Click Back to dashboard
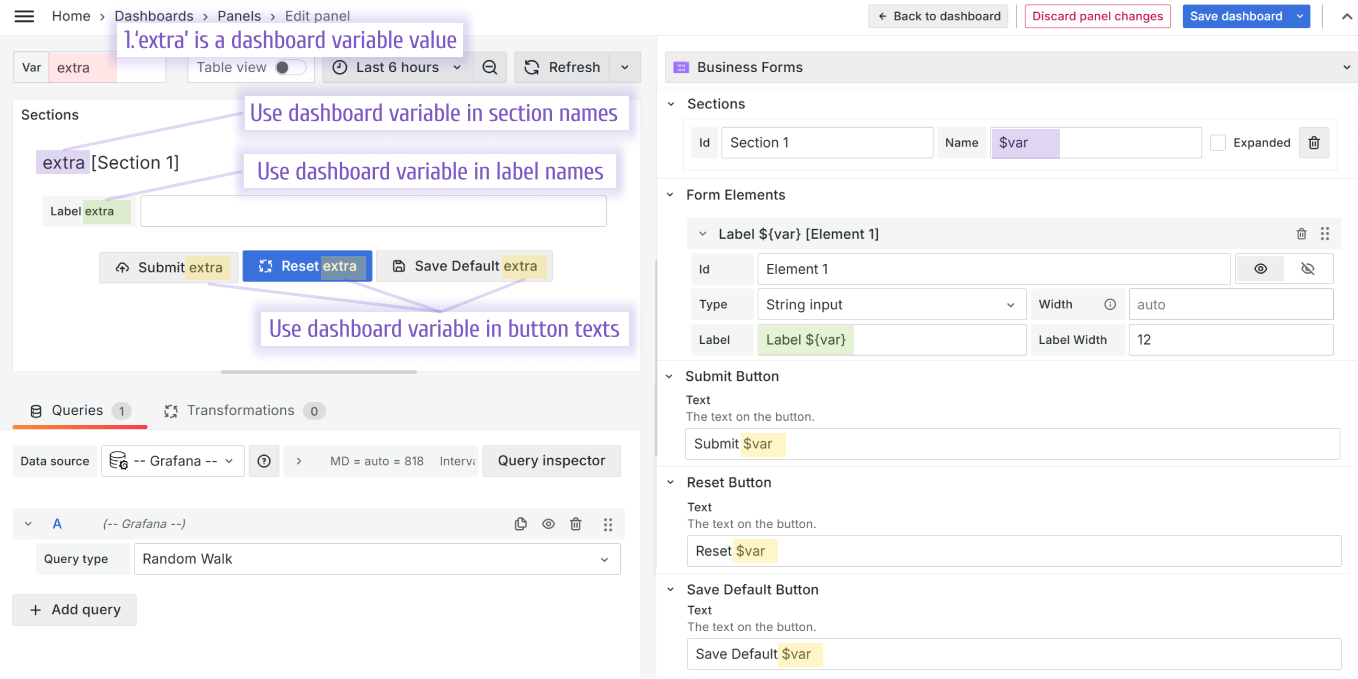Image resolution: width=1358 pixels, height=679 pixels. point(937,16)
